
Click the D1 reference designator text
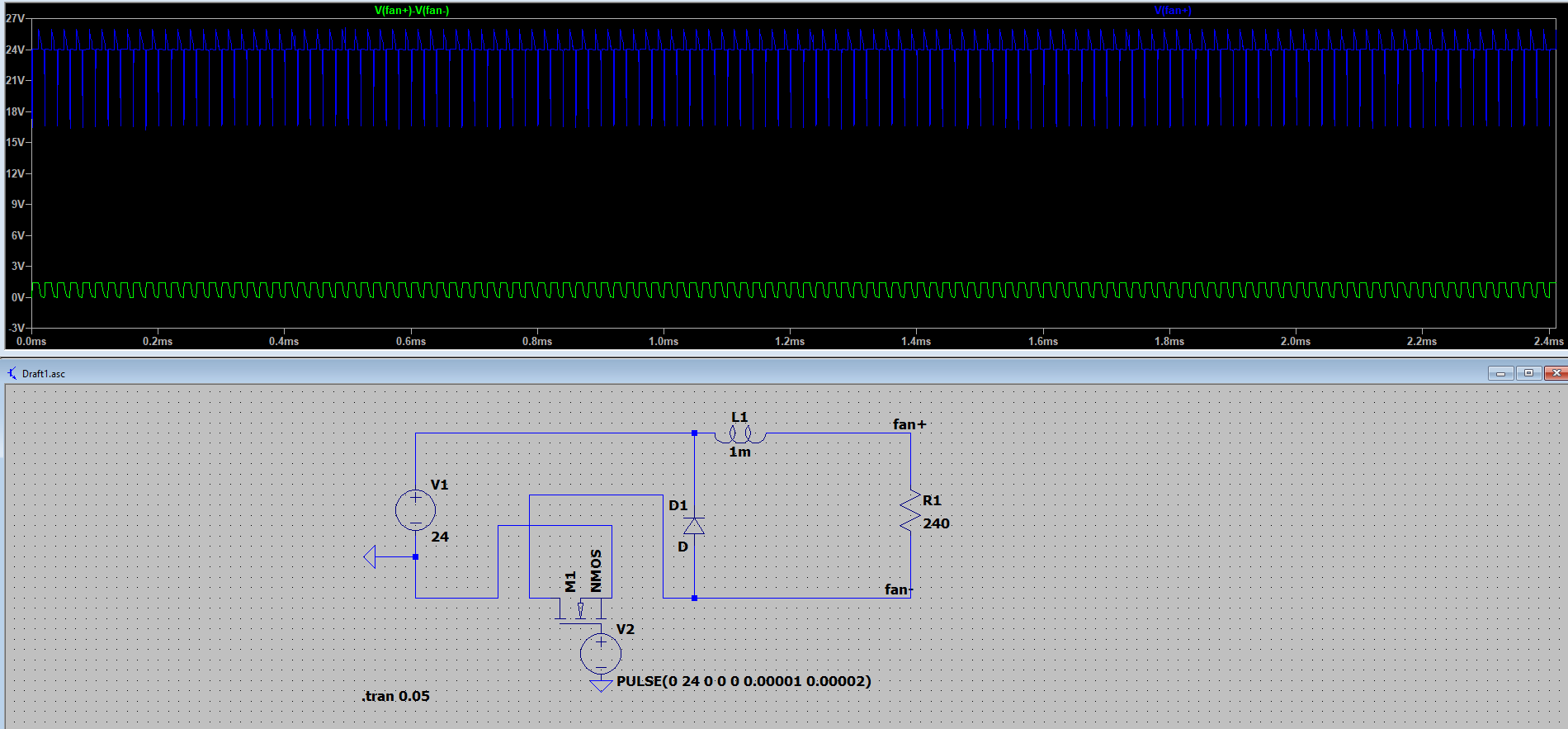click(678, 505)
